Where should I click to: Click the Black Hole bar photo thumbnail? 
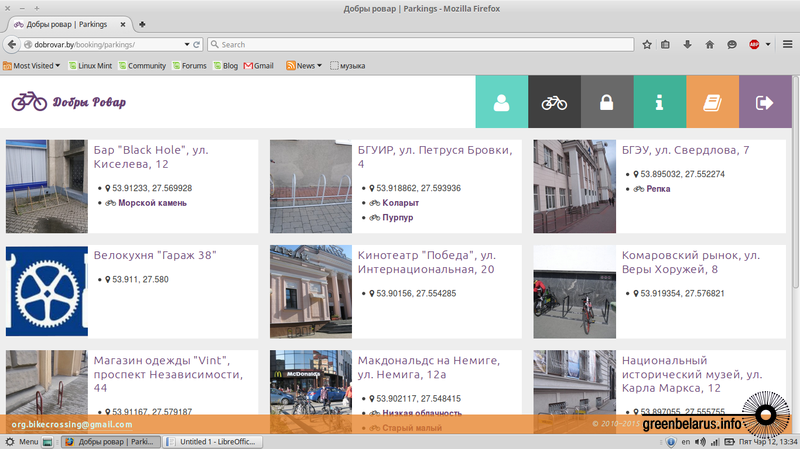[x=47, y=186]
